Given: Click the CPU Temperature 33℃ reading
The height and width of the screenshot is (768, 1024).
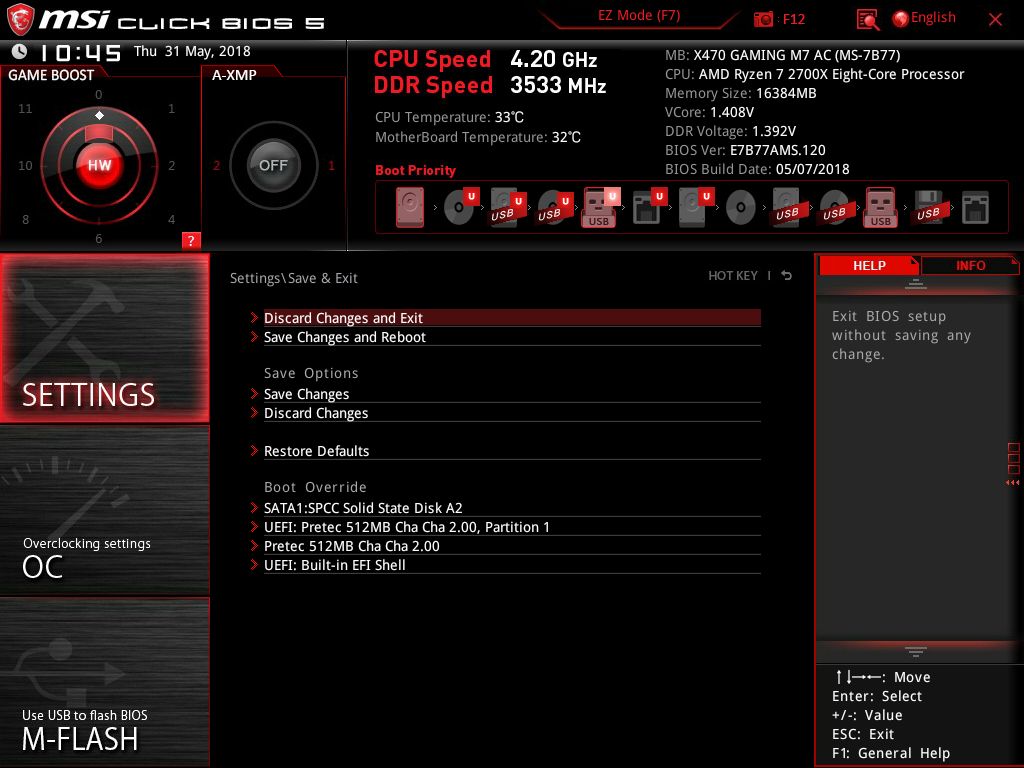Looking at the screenshot, I should click(449, 117).
